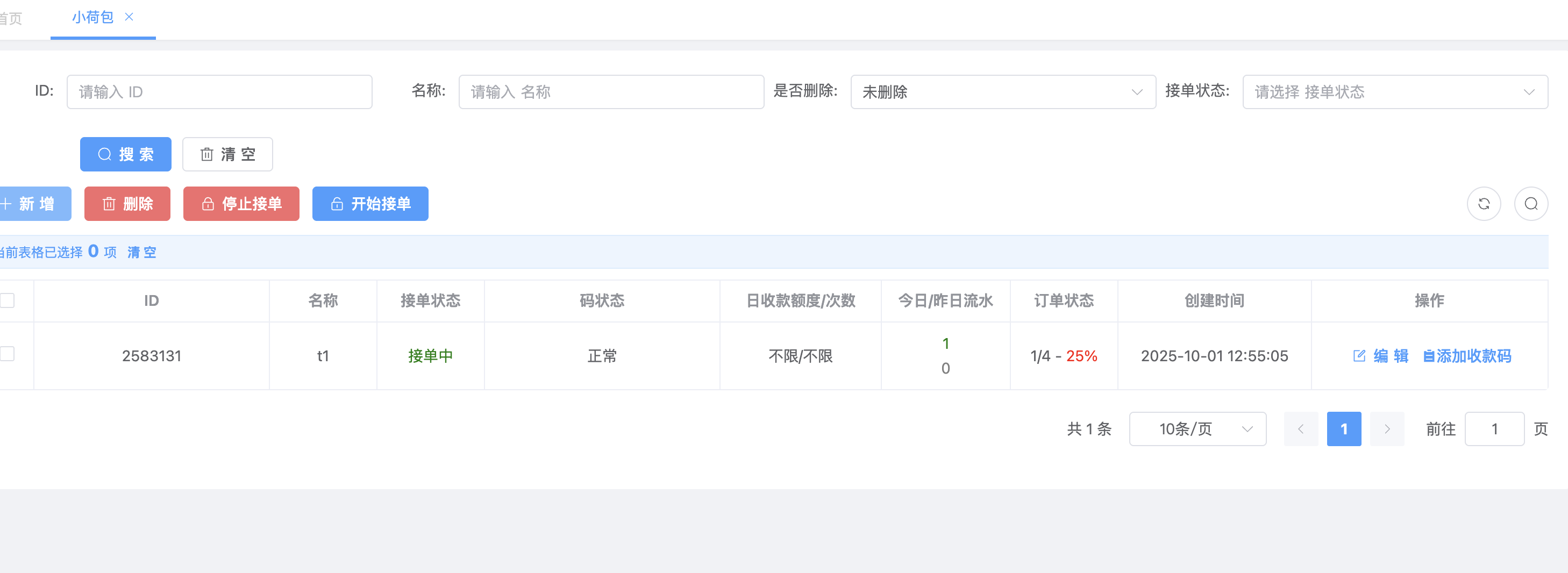The width and height of the screenshot is (1568, 573).
Task: Select all rows via header checkbox
Action: coord(8,300)
